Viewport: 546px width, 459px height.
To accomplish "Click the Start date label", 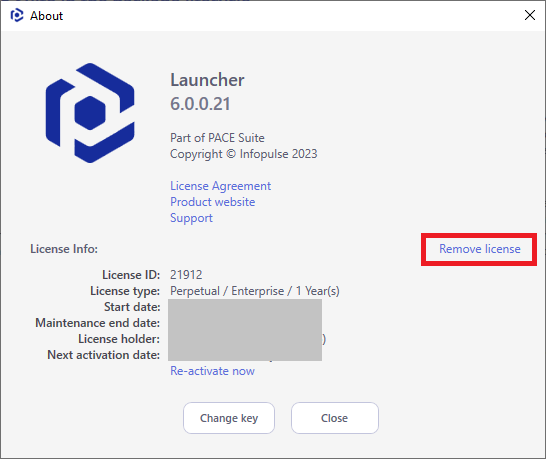I will click(x=132, y=307).
